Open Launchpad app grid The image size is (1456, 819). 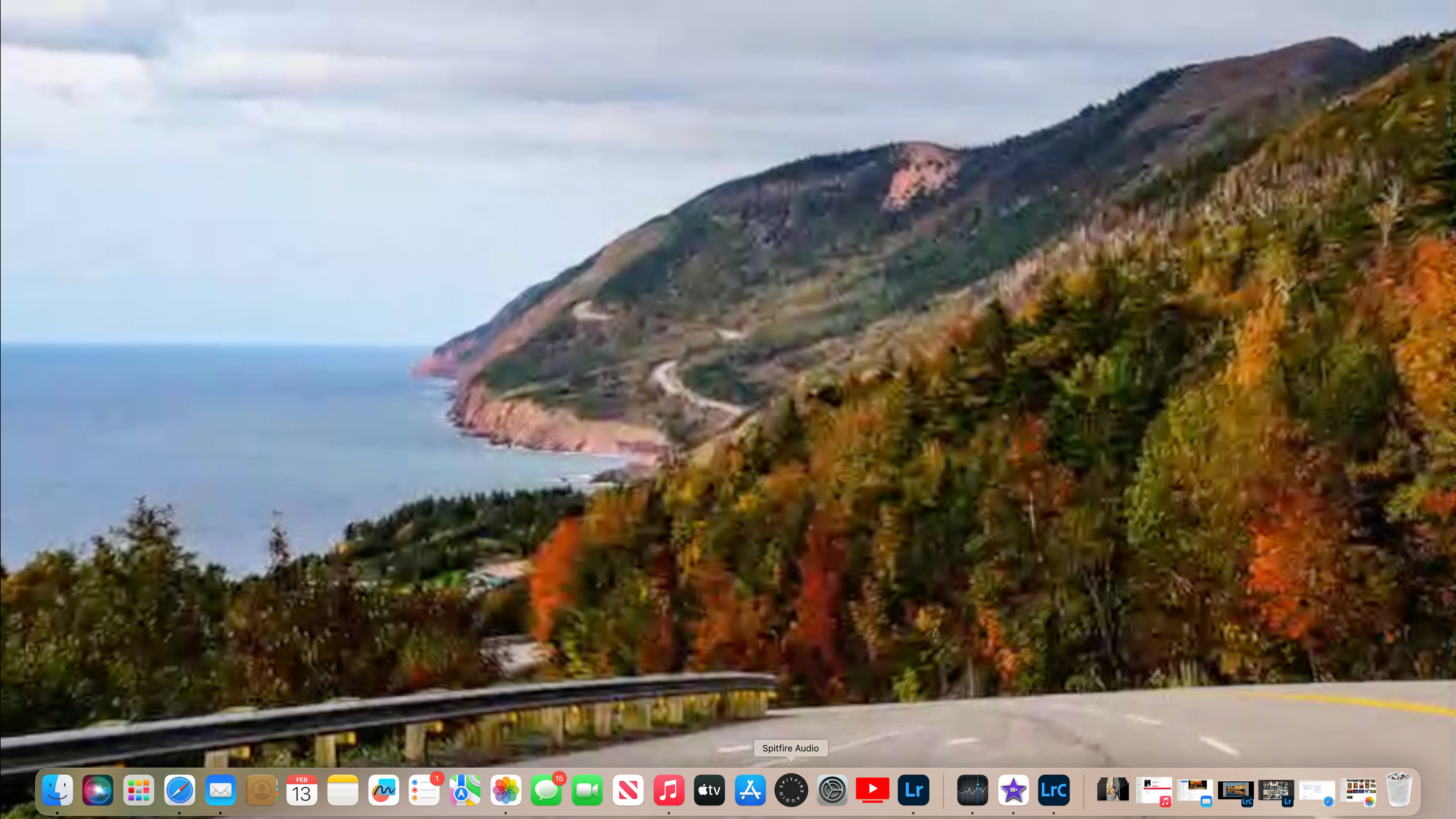click(x=138, y=789)
